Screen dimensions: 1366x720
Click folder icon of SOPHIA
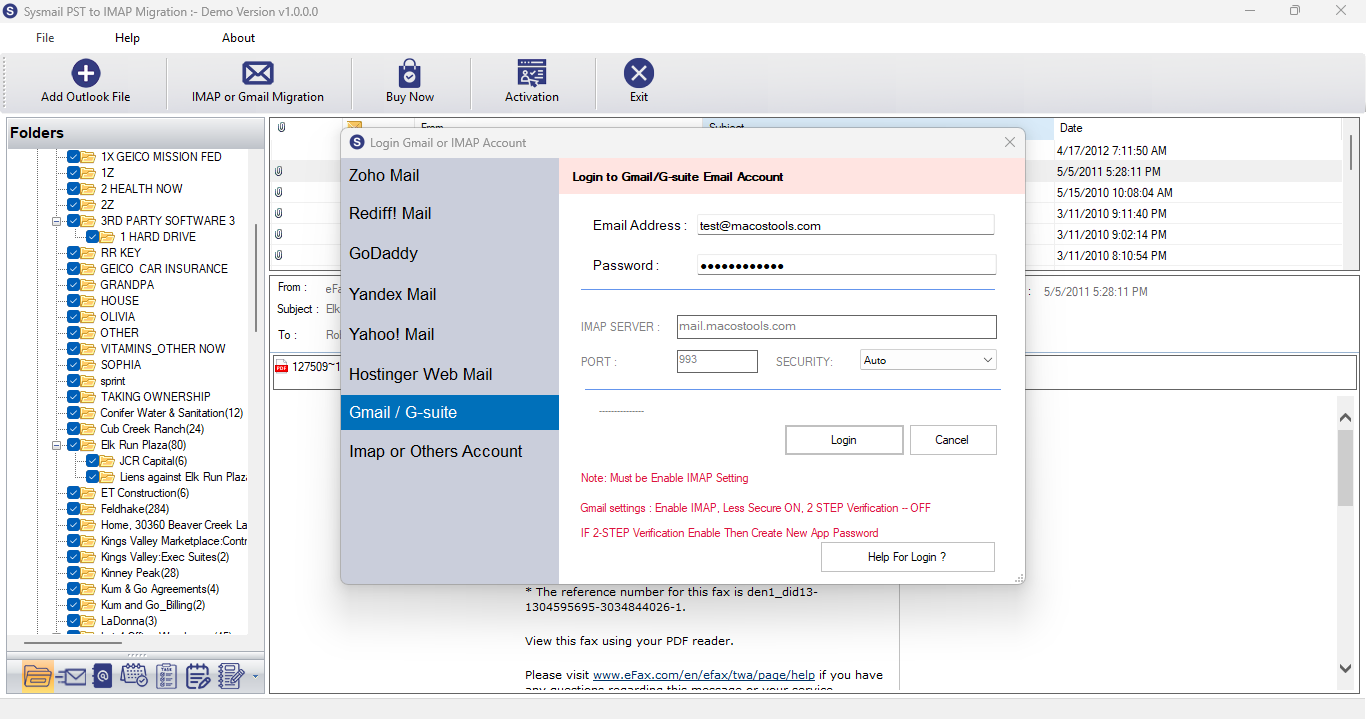pyautogui.click(x=89, y=365)
